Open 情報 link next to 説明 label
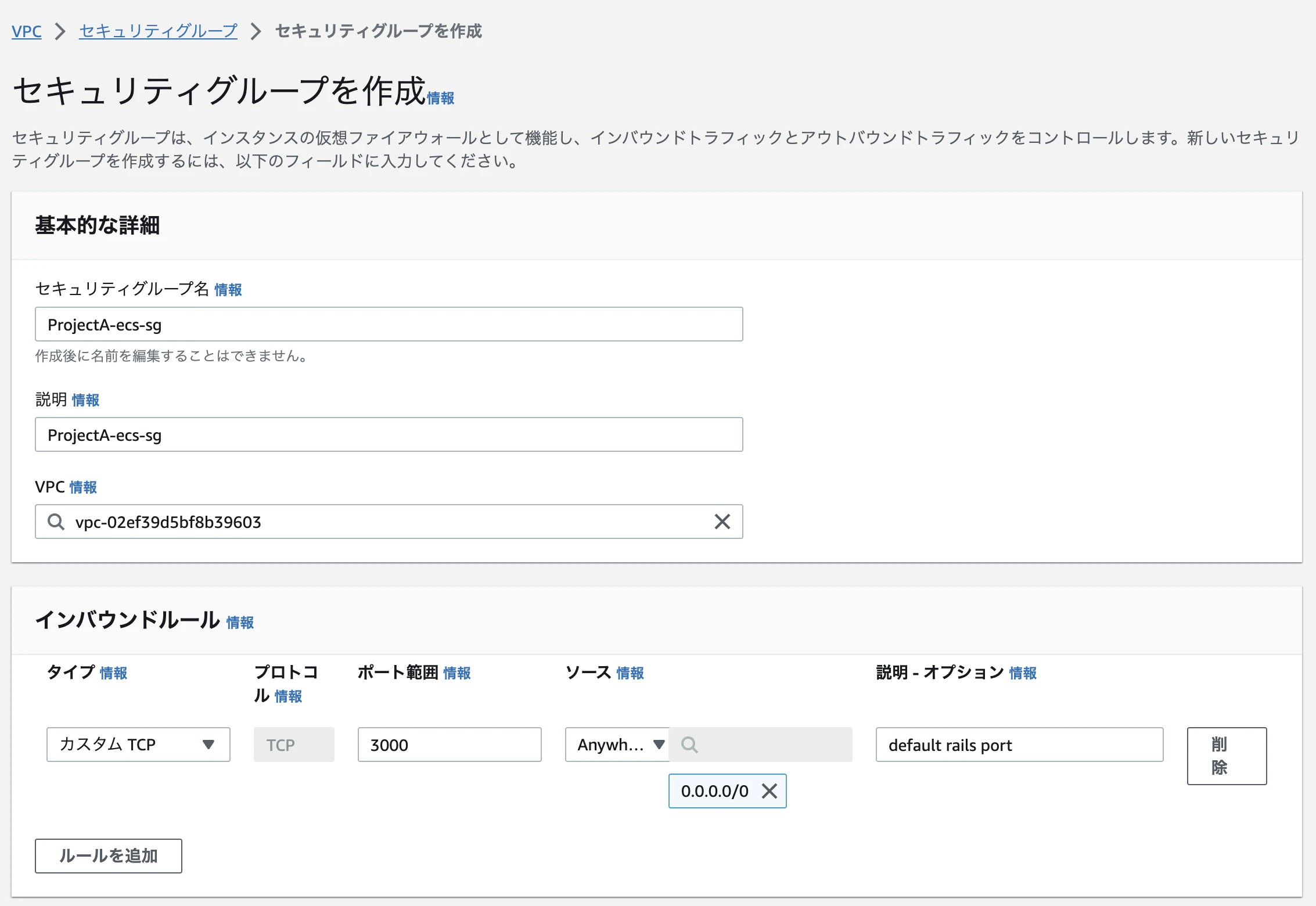 point(85,400)
